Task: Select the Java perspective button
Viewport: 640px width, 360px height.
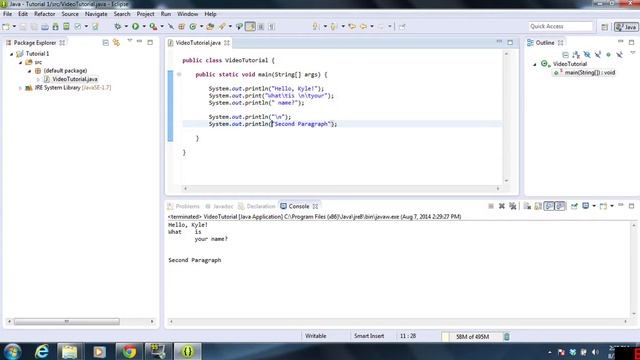Action: pos(626,27)
